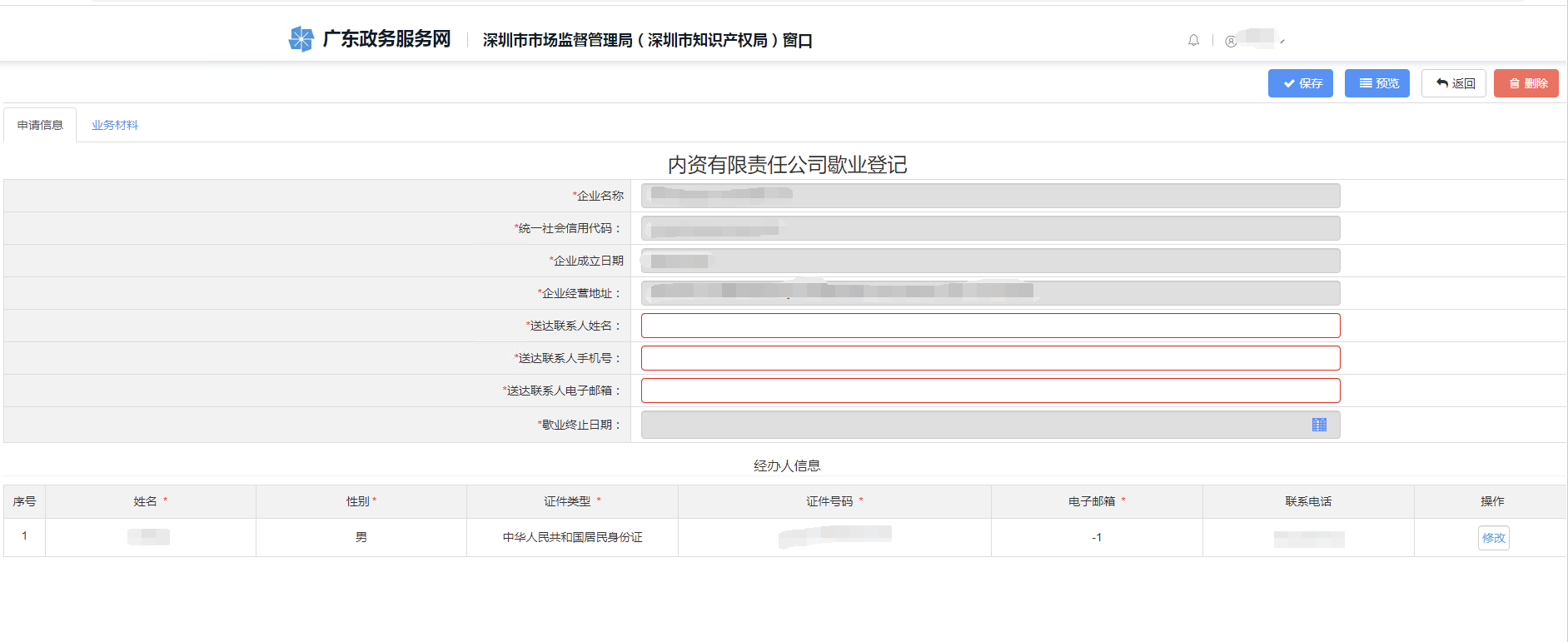Open calendar picker for 歇业终止日期
1568x642 pixels.
[x=1319, y=425]
